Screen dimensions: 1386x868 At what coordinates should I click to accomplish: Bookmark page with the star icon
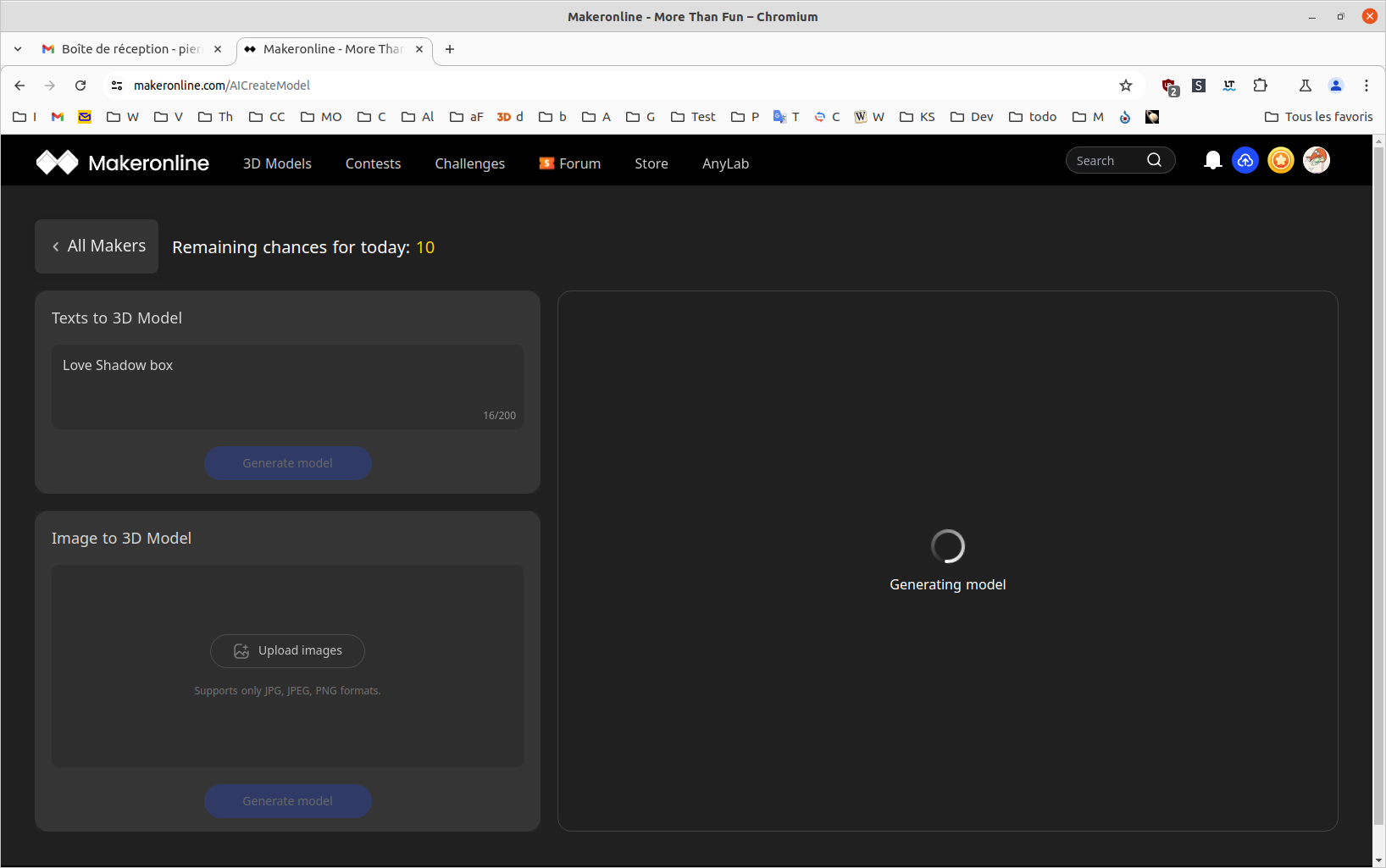point(1125,86)
